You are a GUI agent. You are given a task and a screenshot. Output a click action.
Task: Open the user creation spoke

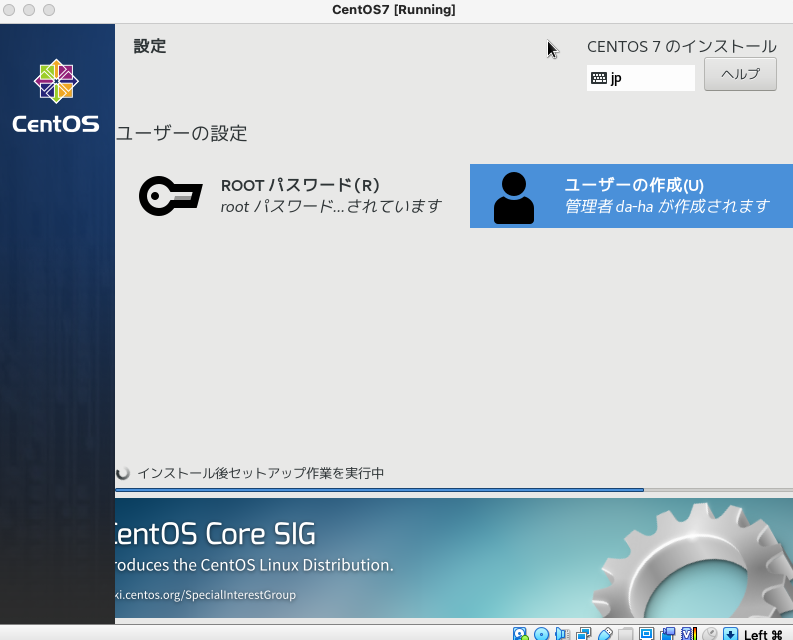coord(631,196)
